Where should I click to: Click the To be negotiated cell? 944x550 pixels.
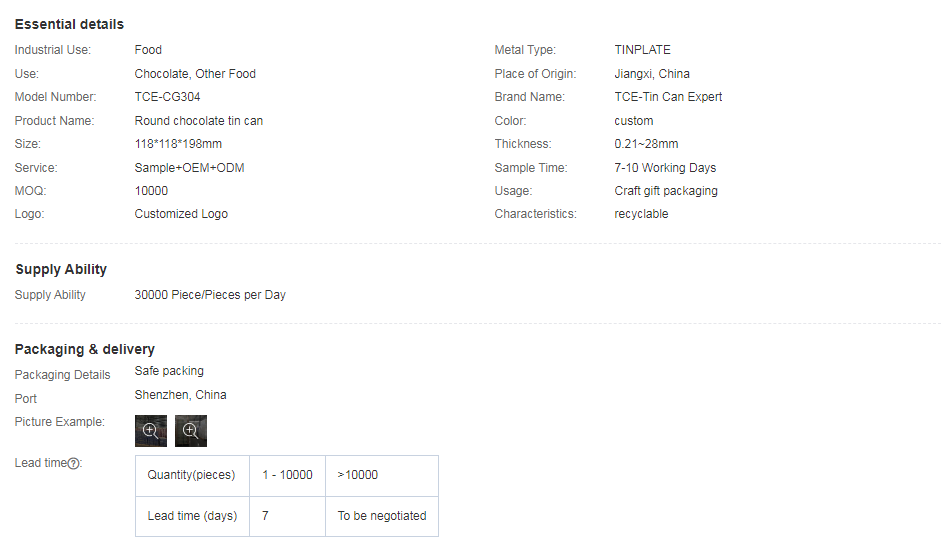[x=381, y=516]
